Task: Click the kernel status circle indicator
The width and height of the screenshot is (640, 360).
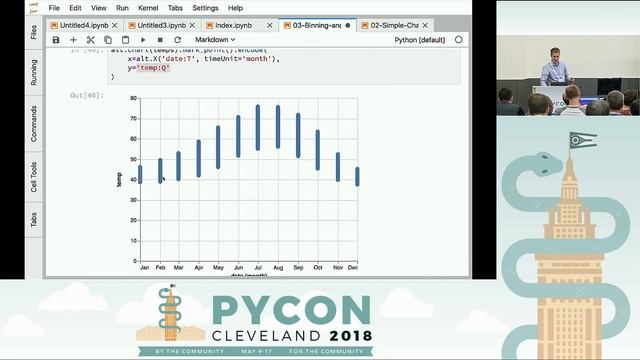Action: click(x=459, y=40)
